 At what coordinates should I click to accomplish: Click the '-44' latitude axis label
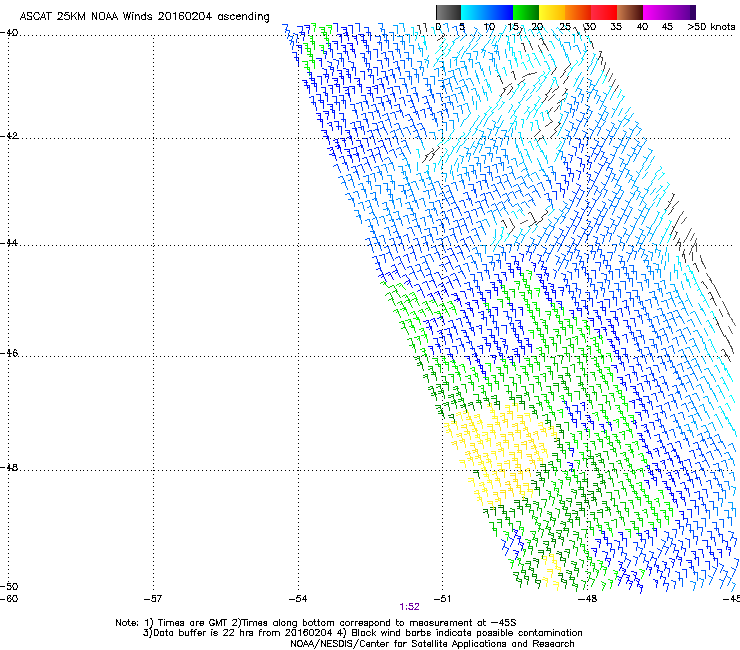(x=9, y=243)
